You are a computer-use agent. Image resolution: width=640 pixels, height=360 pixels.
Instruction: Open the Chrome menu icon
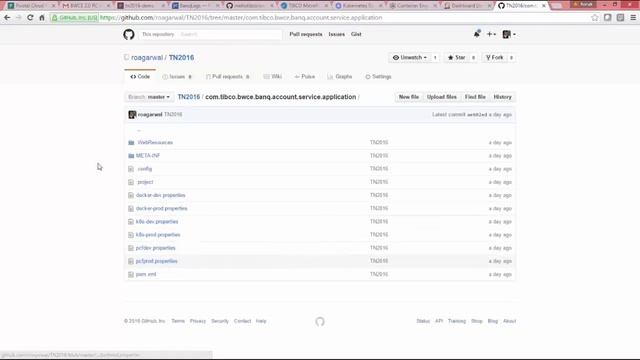tap(633, 18)
